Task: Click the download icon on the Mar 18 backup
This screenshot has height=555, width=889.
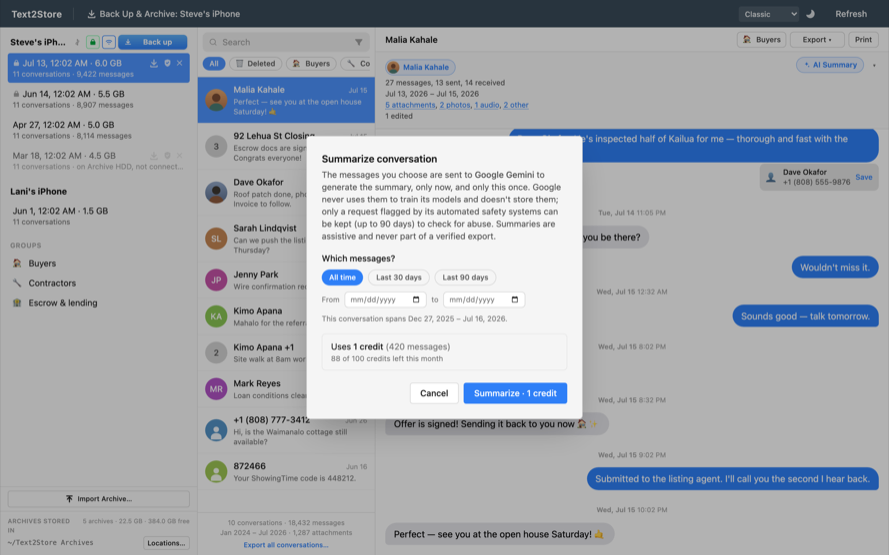Action: tap(154, 155)
